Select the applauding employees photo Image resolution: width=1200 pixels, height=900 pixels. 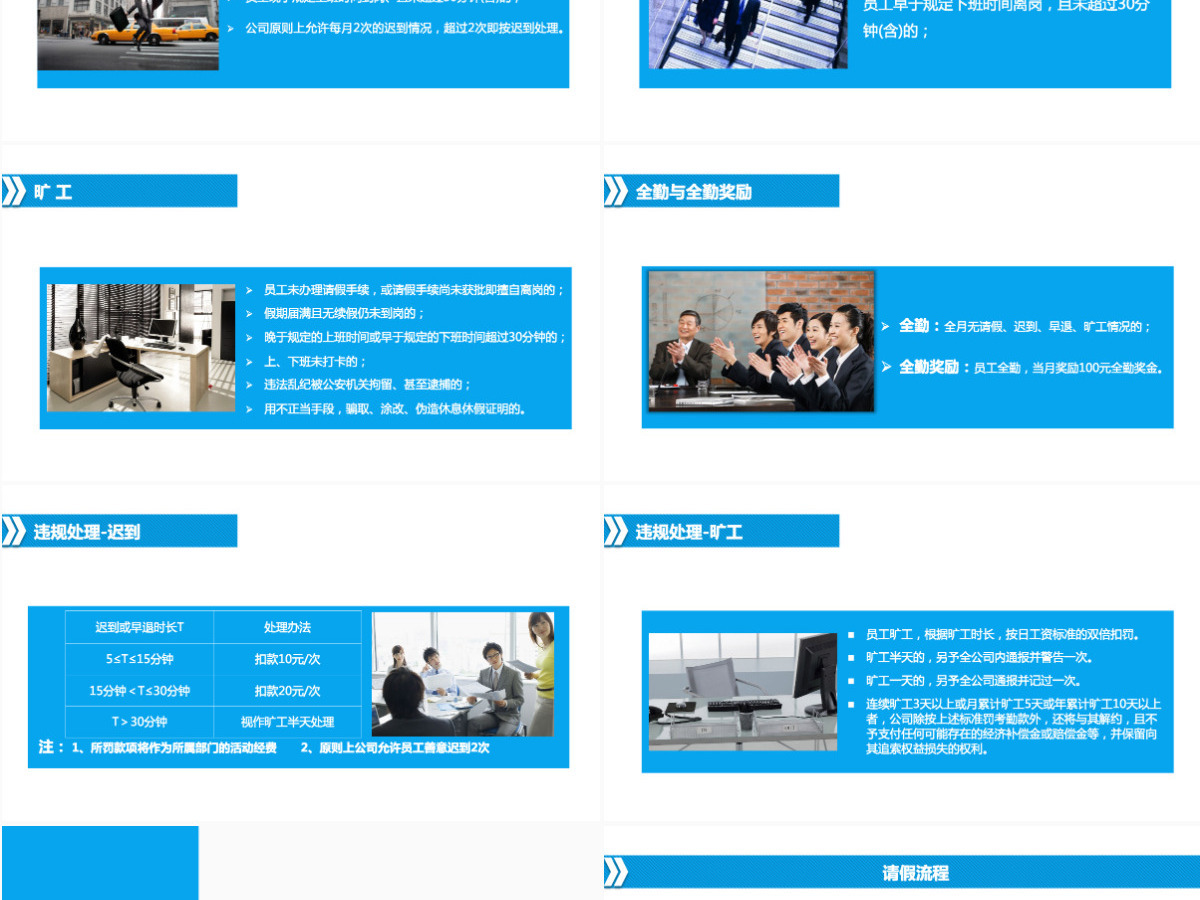pyautogui.click(x=761, y=341)
